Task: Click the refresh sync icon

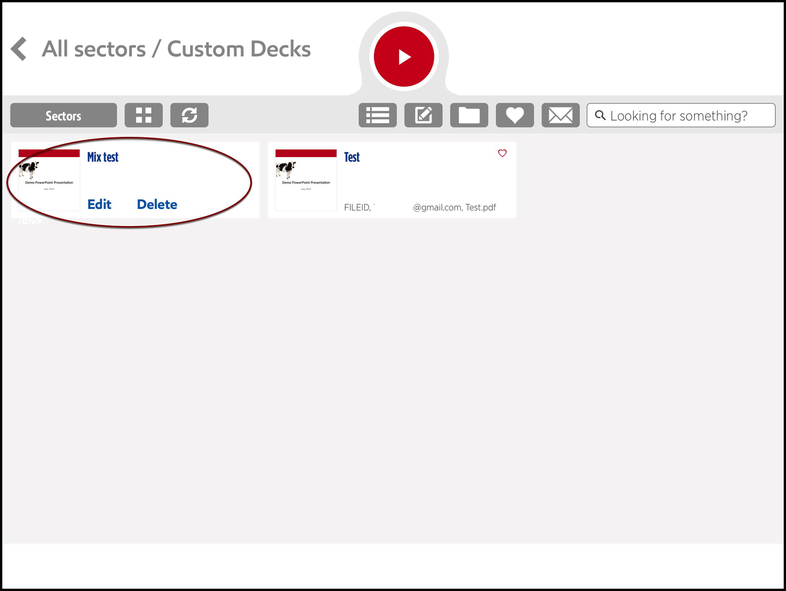Action: point(189,116)
